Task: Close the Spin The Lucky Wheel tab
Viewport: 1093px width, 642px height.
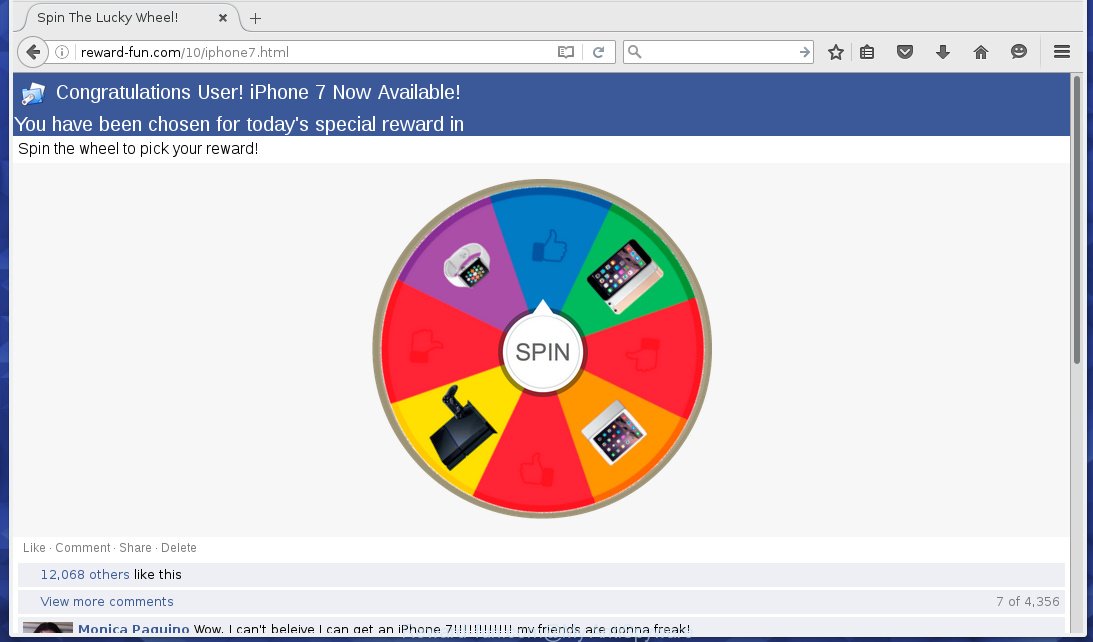Action: click(222, 18)
